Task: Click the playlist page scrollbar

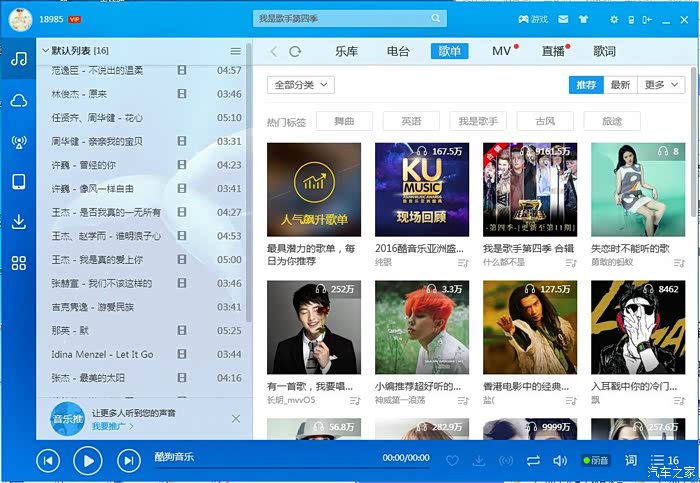Action: tap(693, 143)
